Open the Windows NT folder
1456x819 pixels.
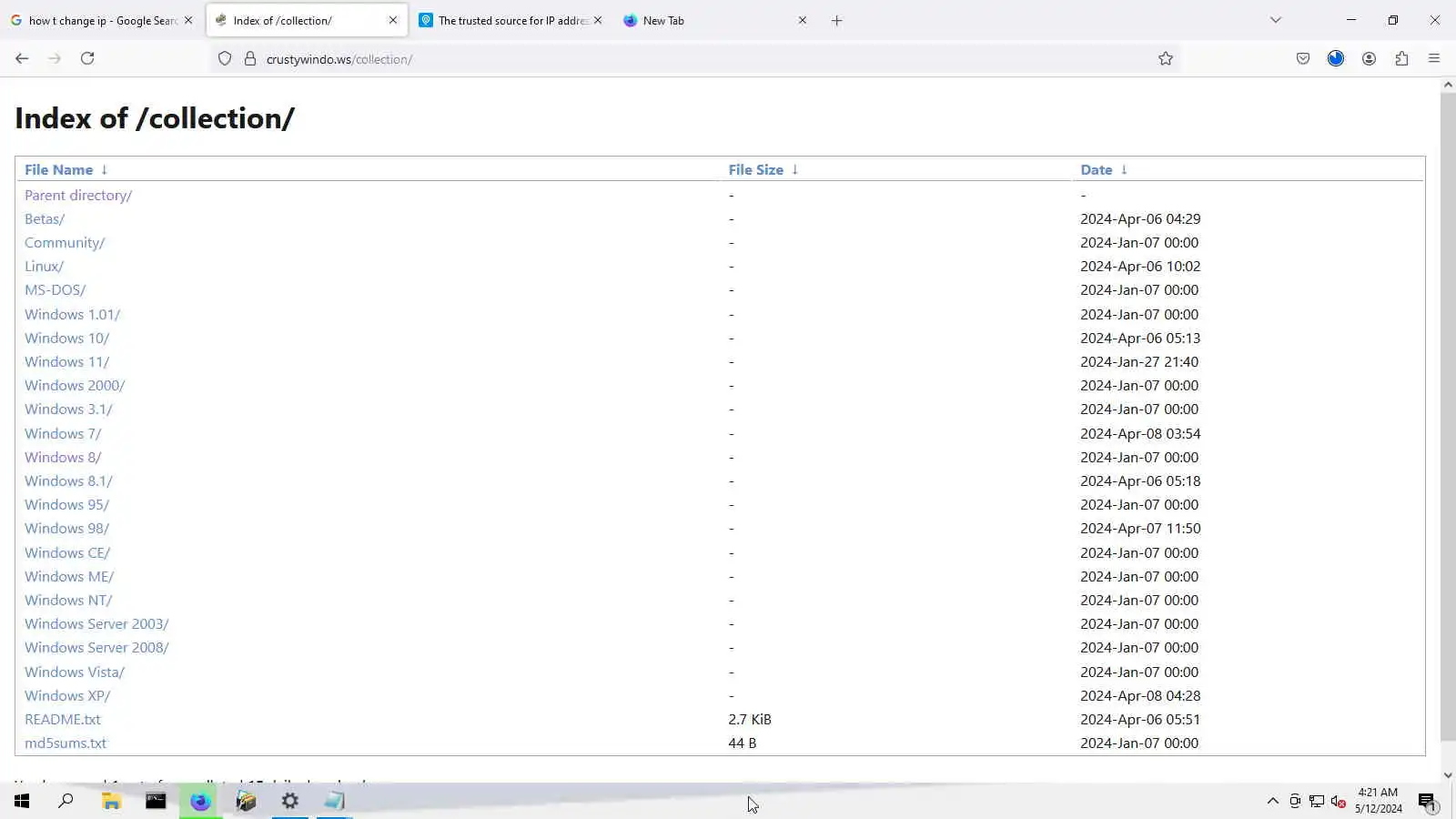(x=68, y=601)
